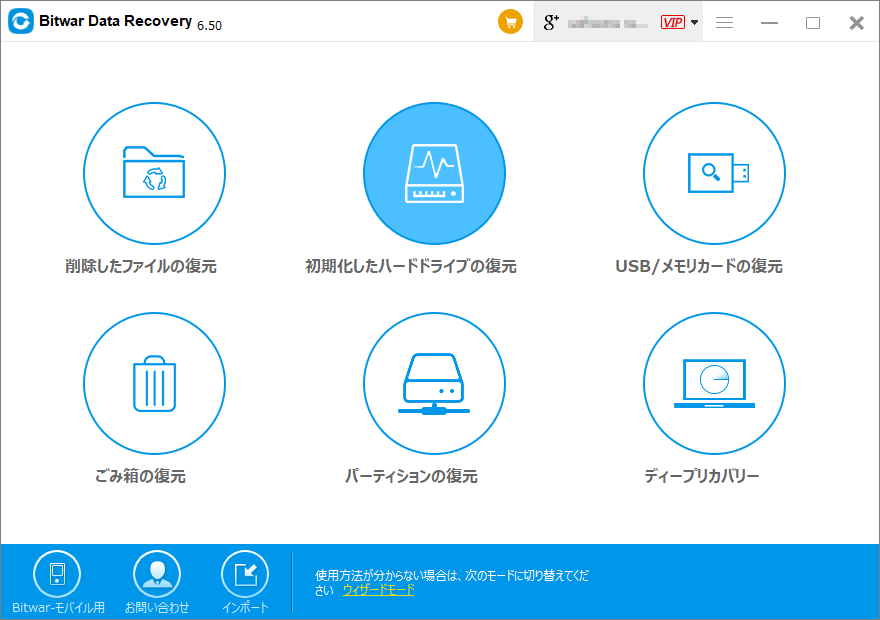Switch to wizard mode via ウィザードモード link
Viewport: 880px width, 620px height.
click(378, 590)
